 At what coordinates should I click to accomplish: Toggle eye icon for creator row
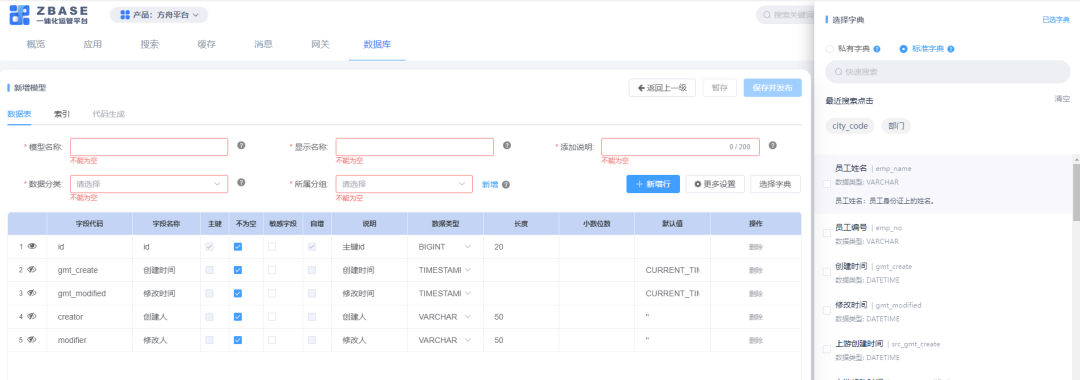(x=32, y=317)
